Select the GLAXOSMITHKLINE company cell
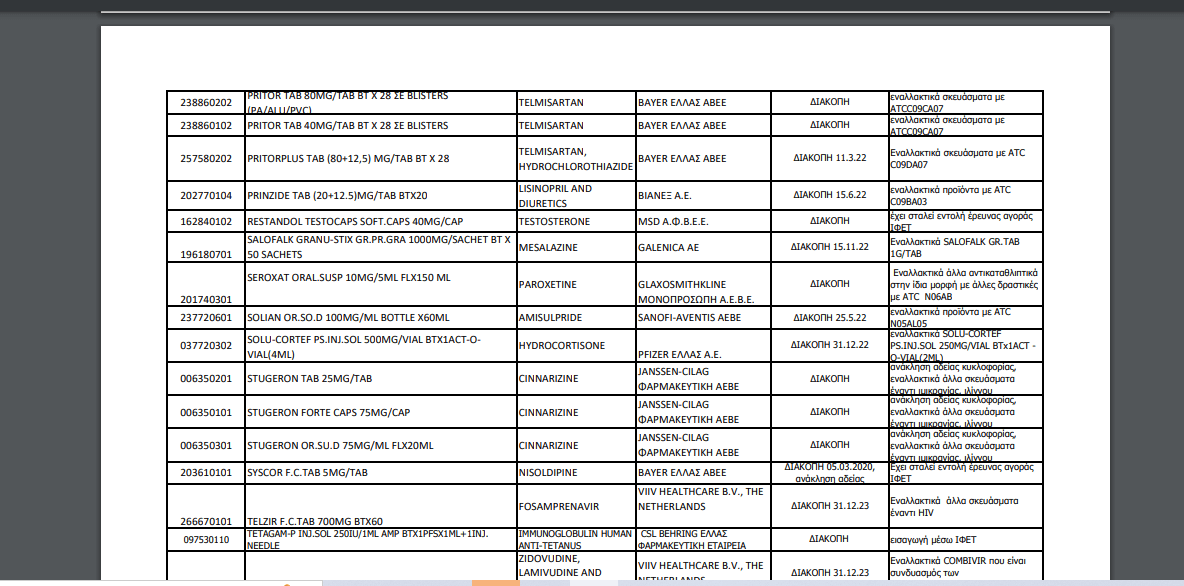This screenshot has width=1184, height=586. [x=696, y=291]
